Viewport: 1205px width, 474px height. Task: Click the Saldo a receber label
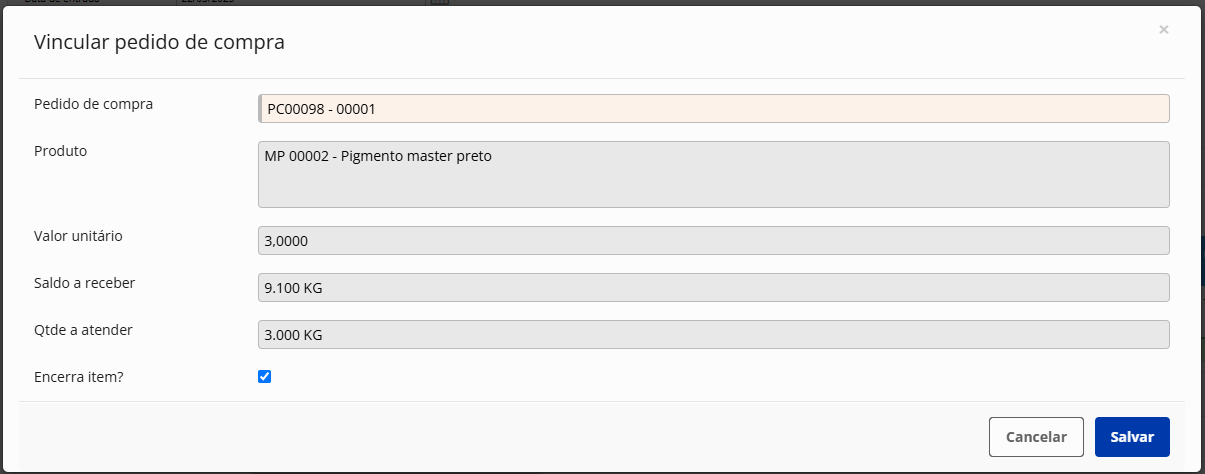(x=85, y=283)
